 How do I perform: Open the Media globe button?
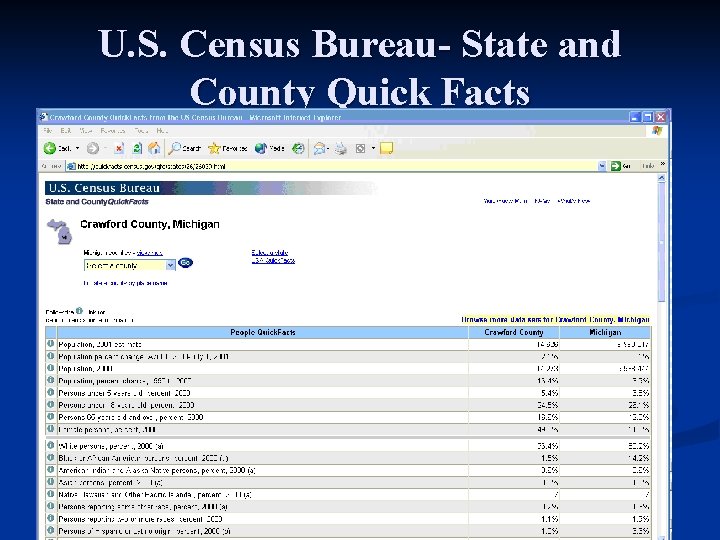pos(270,148)
